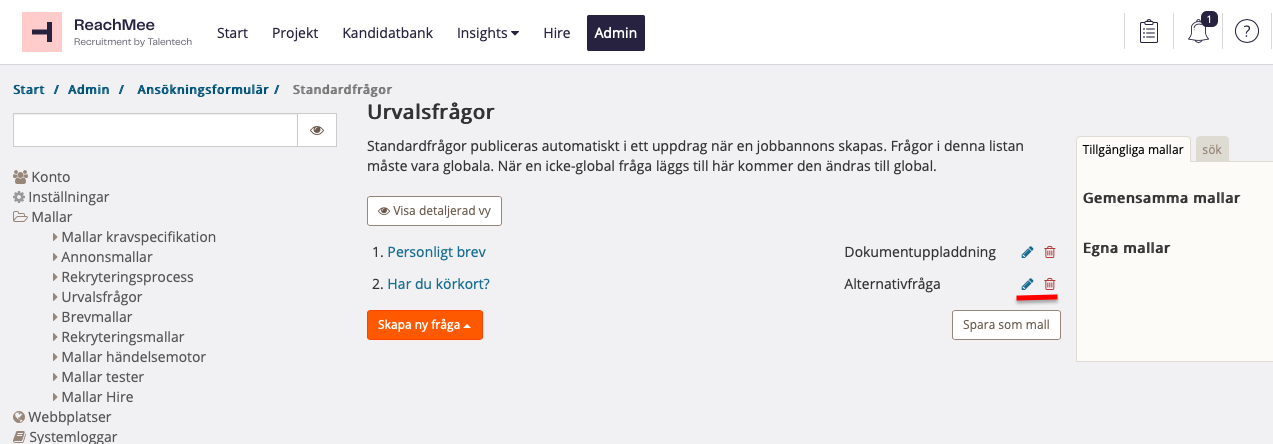1273x444 pixels.
Task: Open the Insights dropdown menu
Action: click(488, 33)
